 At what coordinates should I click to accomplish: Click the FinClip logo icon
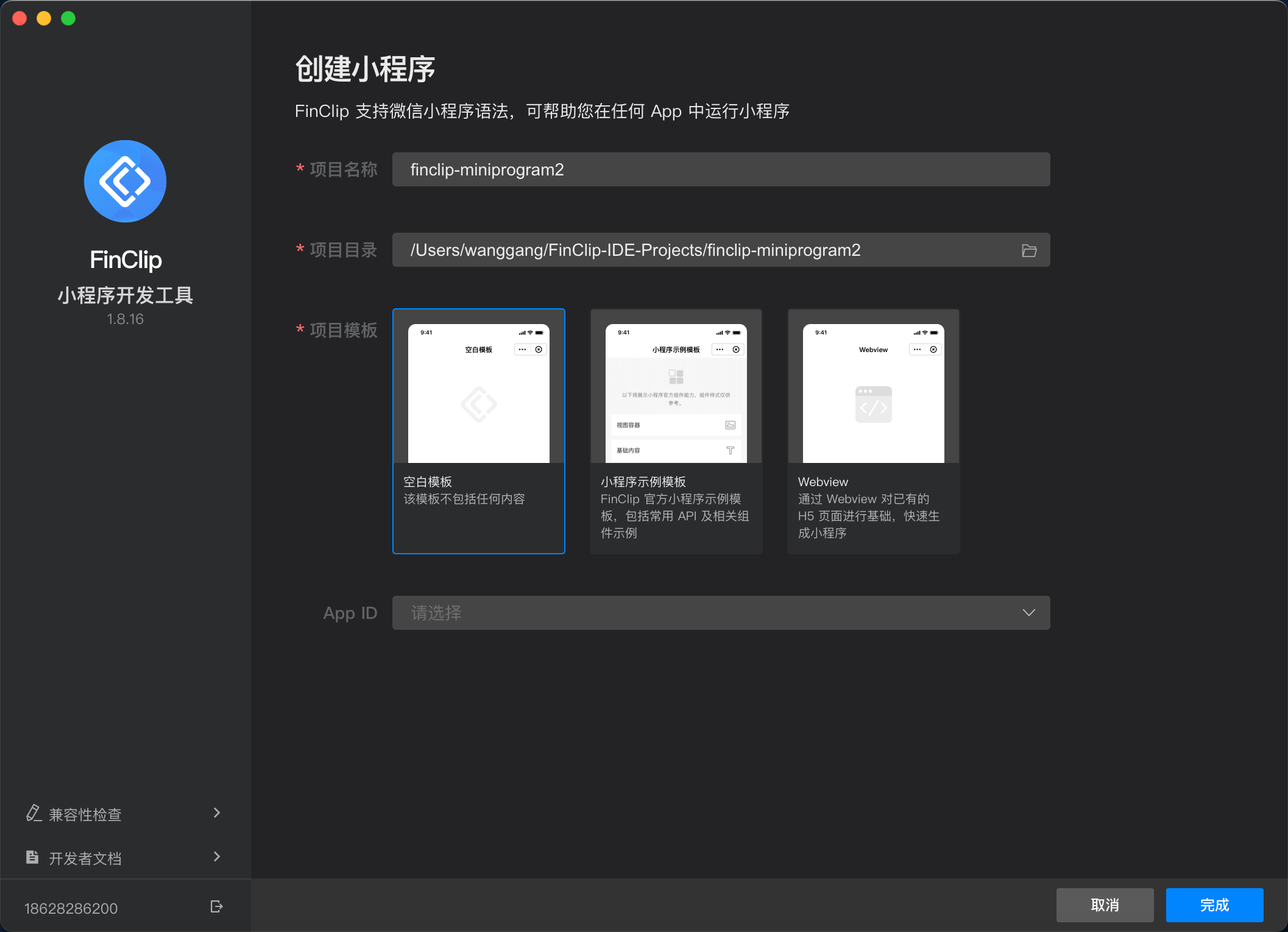pyautogui.click(x=125, y=182)
